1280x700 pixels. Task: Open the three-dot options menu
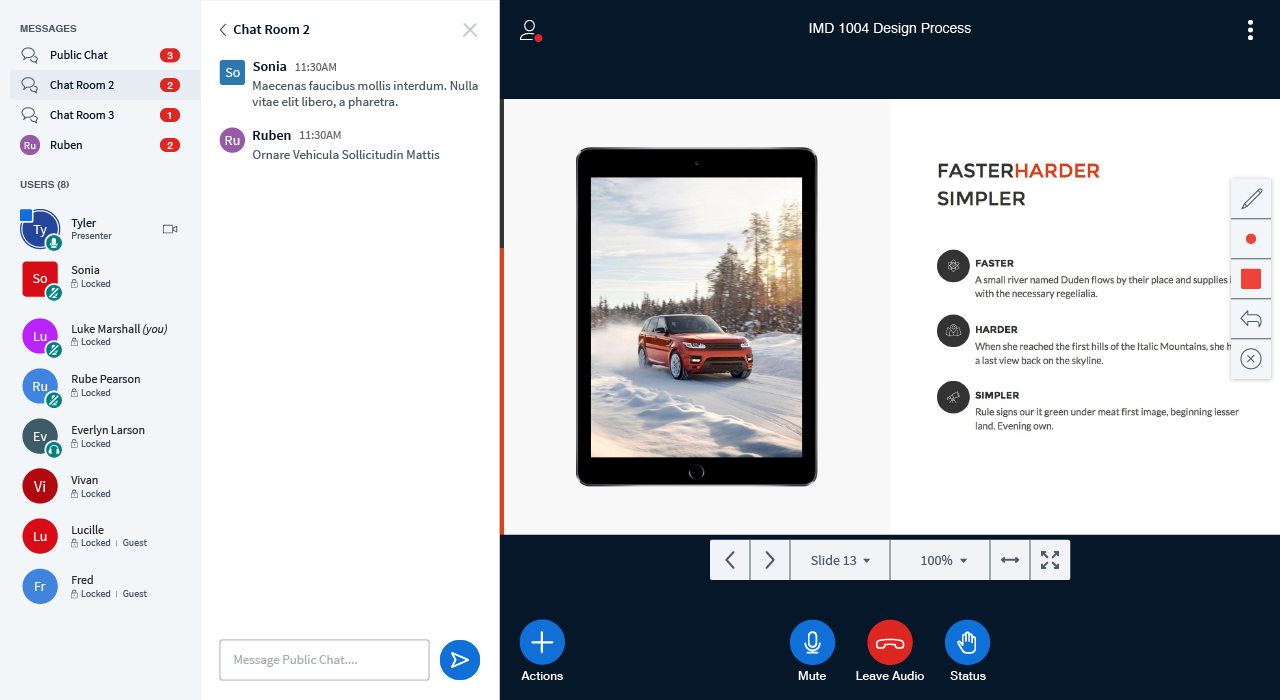(1250, 30)
